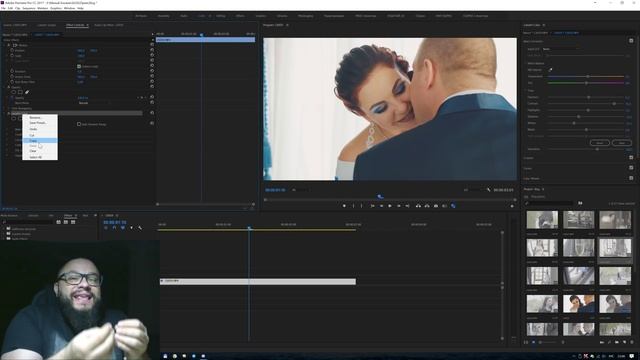640x360 pixels.
Task: Open the Sequence menu in the menu bar
Action: pos(29,8)
